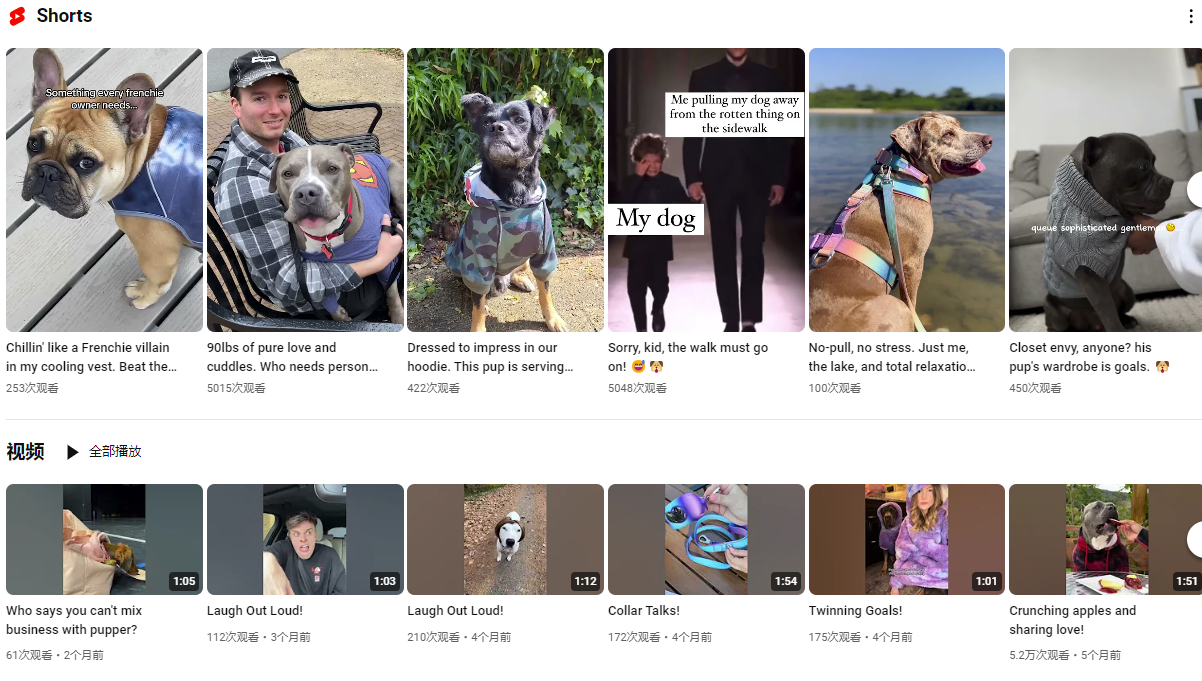Open the grey sweater dog Short

tap(1105, 190)
